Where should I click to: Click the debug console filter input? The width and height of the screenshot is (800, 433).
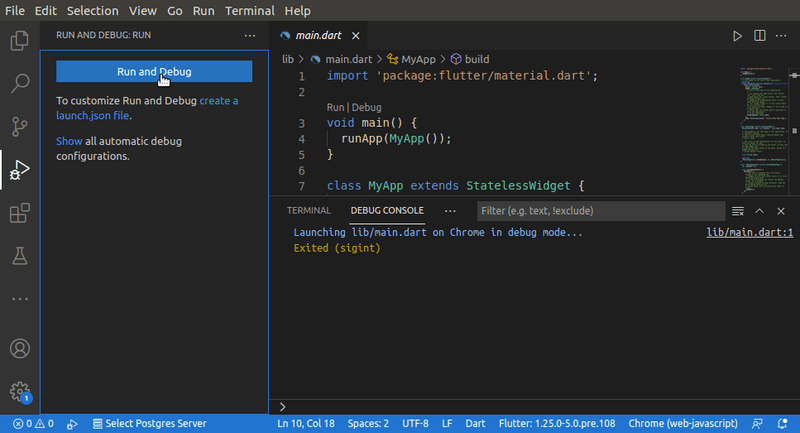tap(600, 211)
